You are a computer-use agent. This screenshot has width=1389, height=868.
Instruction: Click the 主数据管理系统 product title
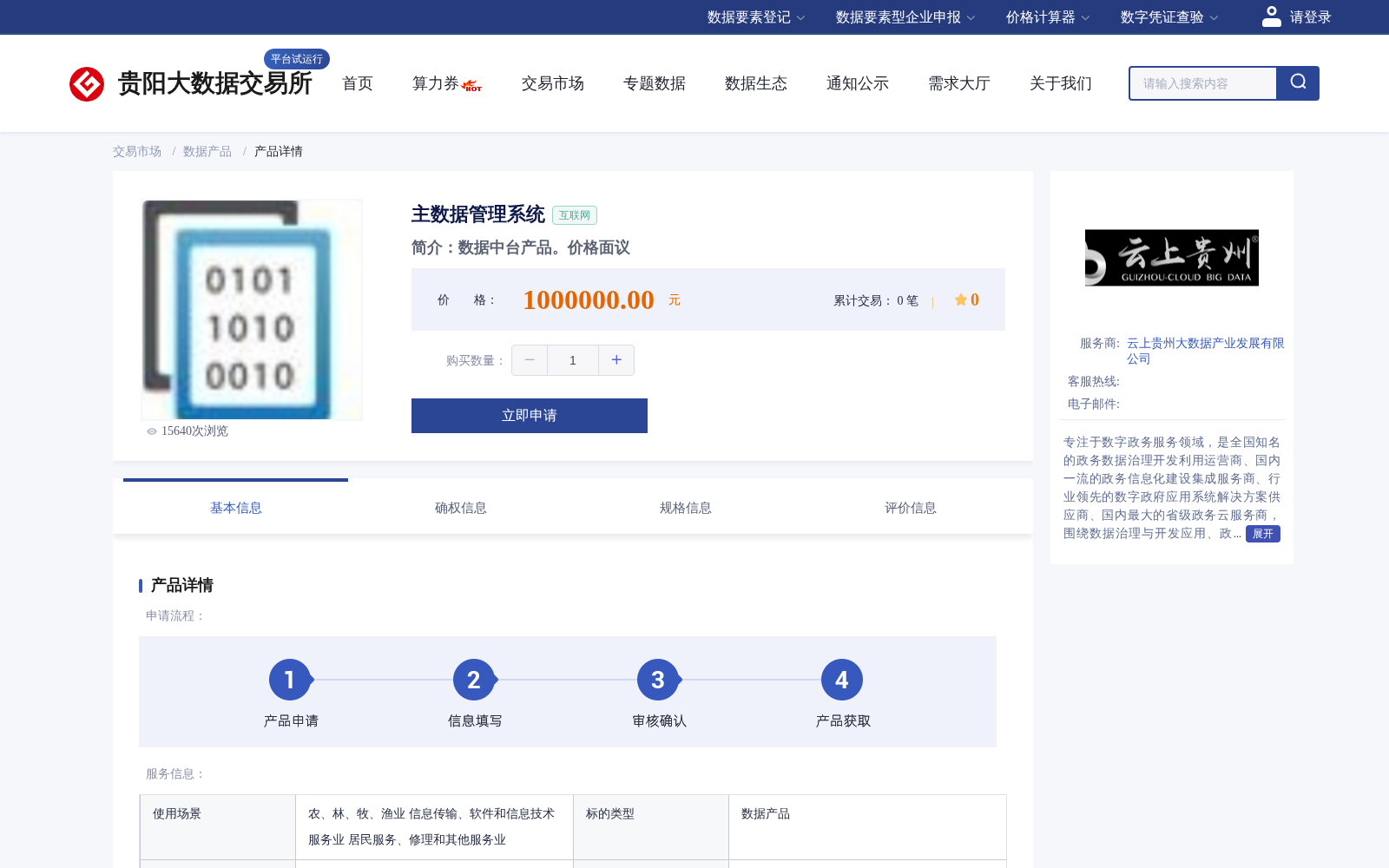click(x=478, y=214)
